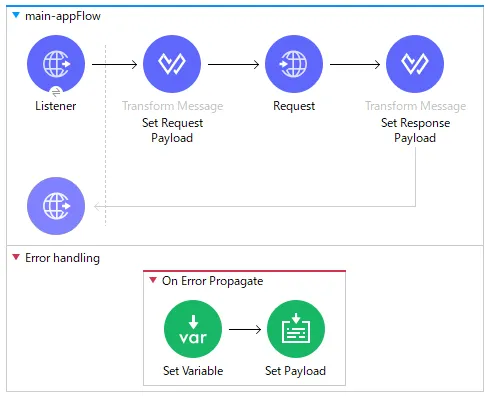Screen dimensions: 490x396
Task: Click the Set Variable label text
Action: click(193, 371)
